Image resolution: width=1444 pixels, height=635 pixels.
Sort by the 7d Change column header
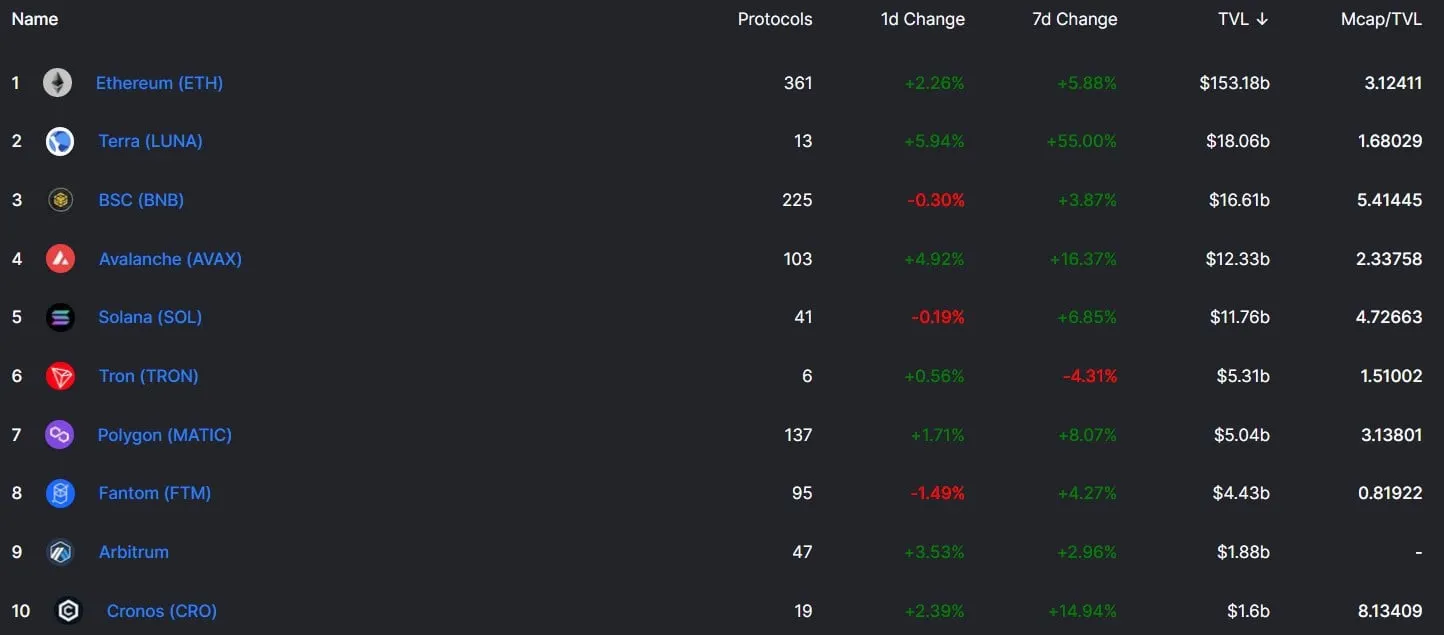pos(1074,19)
